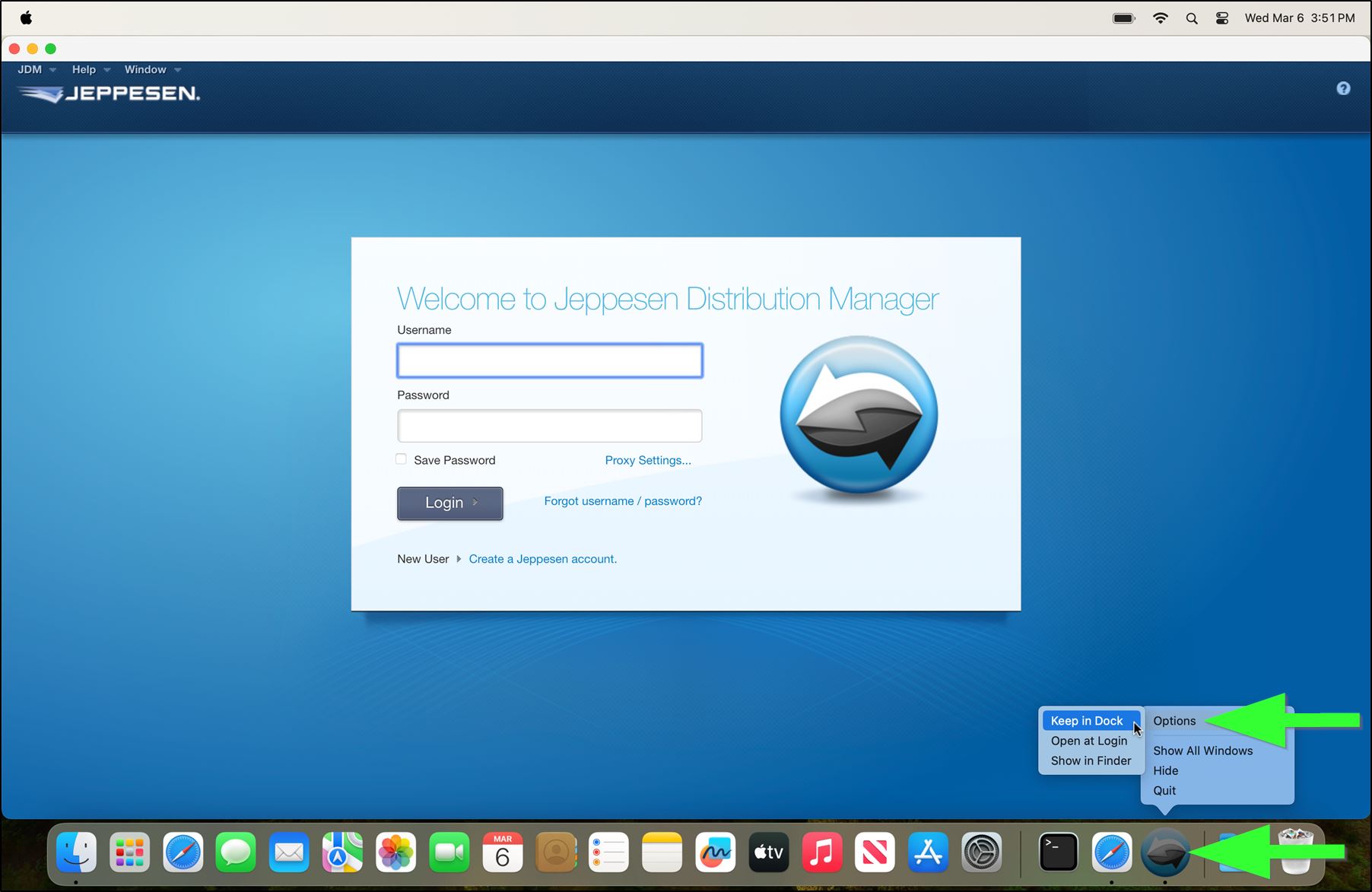Click inside the Username field

549,360
